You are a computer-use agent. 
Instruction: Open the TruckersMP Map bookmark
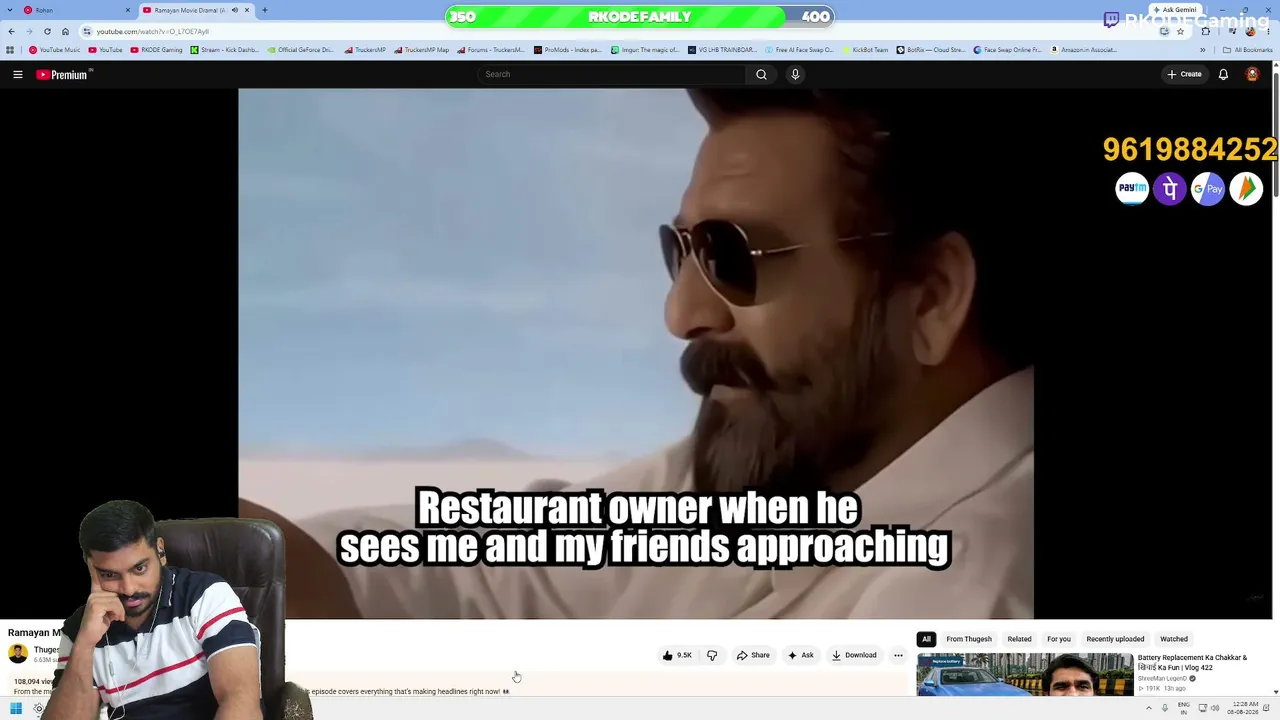422,50
